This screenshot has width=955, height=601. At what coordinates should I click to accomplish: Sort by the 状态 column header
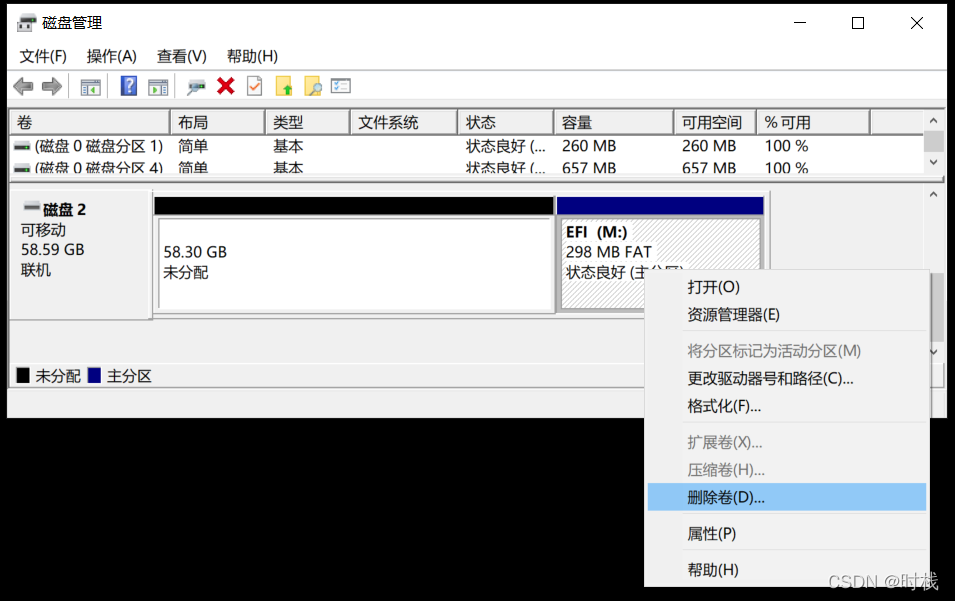506,122
